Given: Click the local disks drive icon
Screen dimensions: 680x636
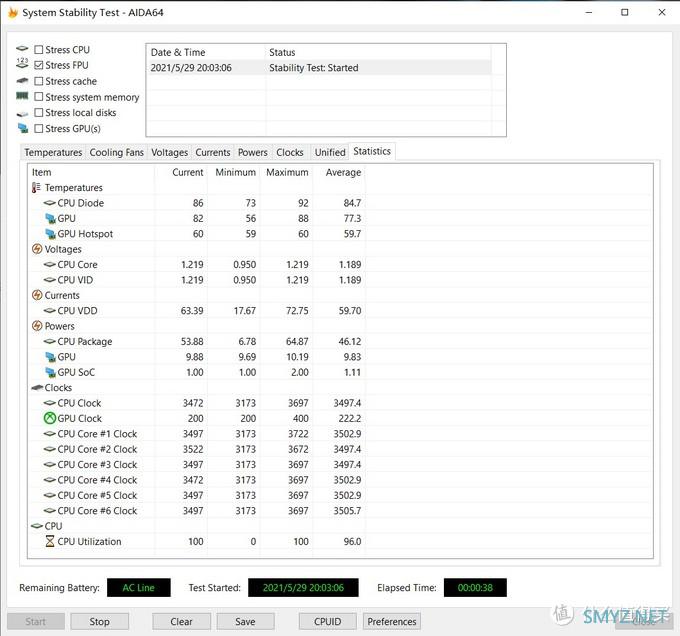Looking at the screenshot, I should [22, 114].
